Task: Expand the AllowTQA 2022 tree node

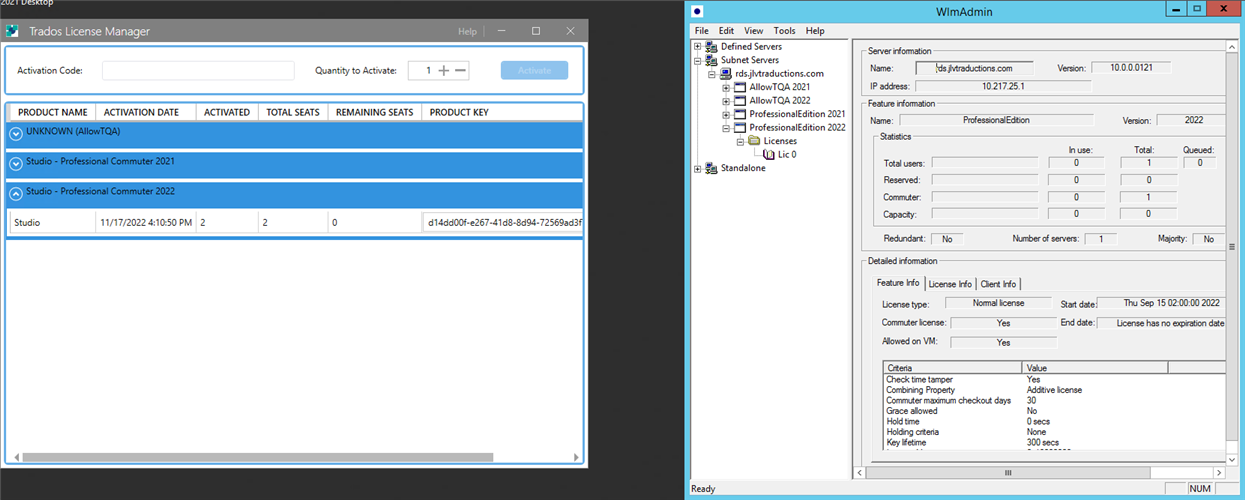Action: [x=726, y=101]
